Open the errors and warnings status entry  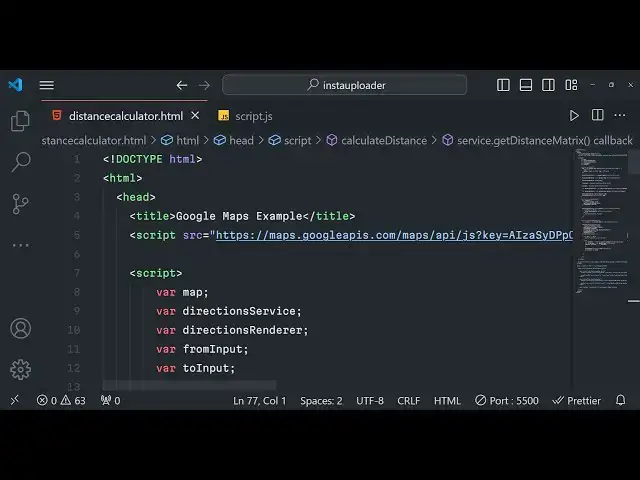point(61,400)
